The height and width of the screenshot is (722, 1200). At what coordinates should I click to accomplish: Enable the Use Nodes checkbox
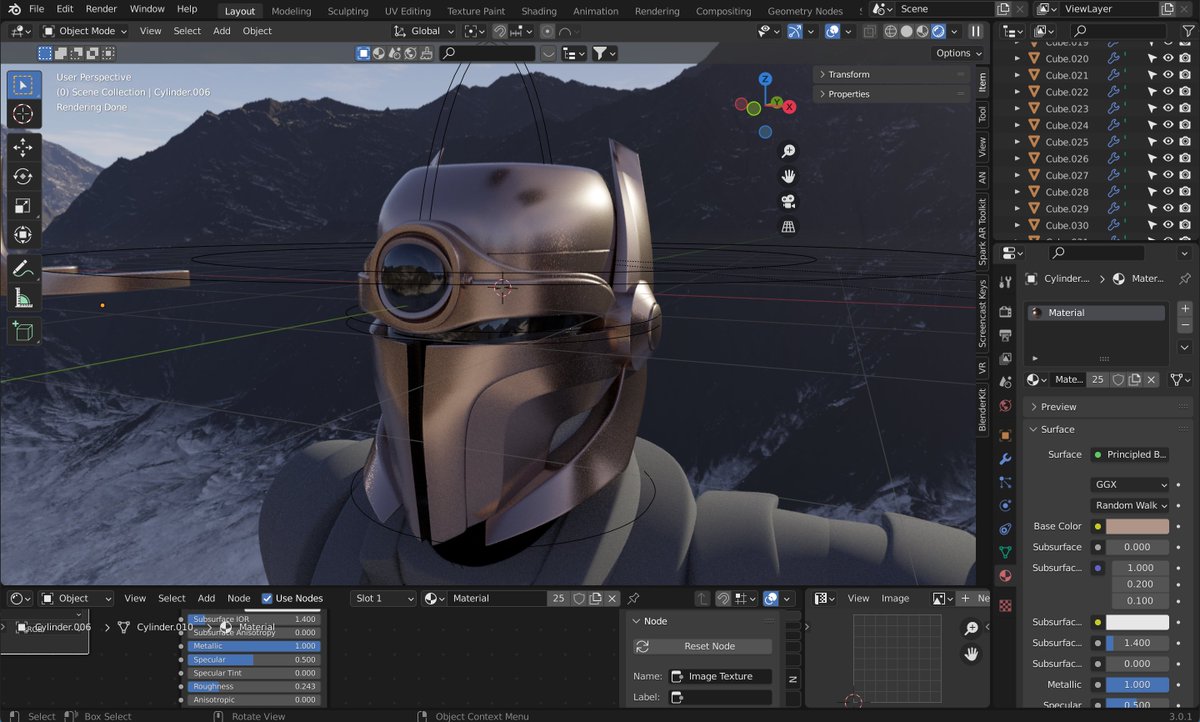pyautogui.click(x=267, y=598)
